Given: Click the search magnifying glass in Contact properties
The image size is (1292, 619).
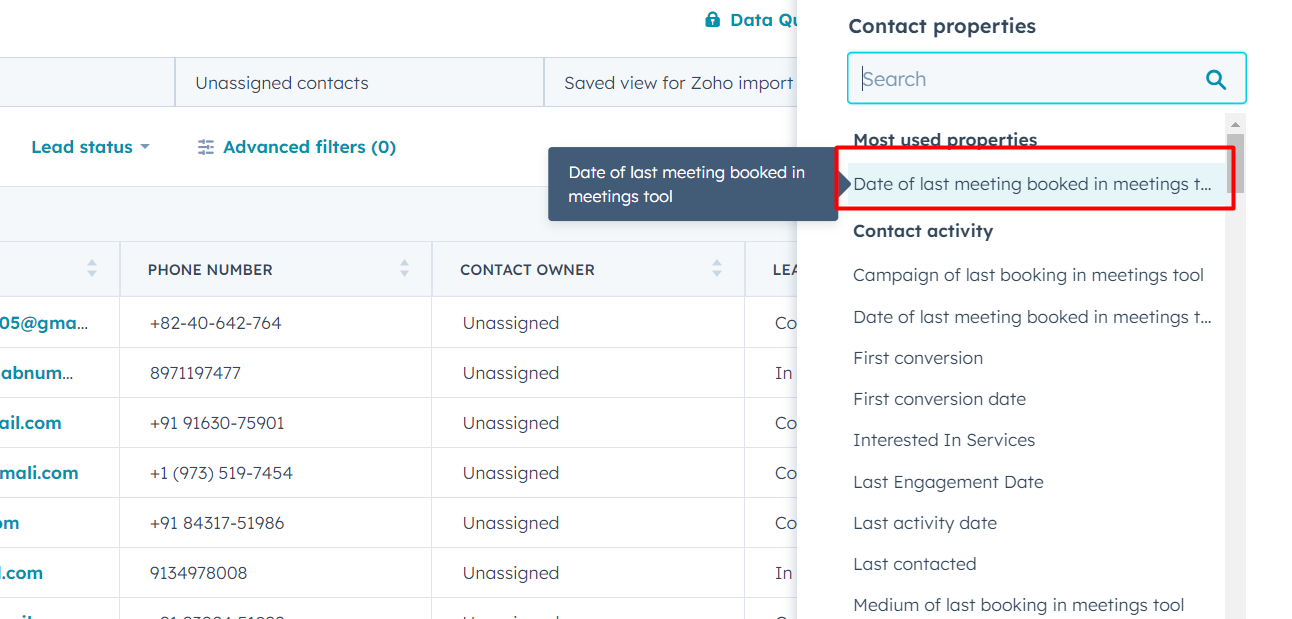Looking at the screenshot, I should tap(1215, 78).
